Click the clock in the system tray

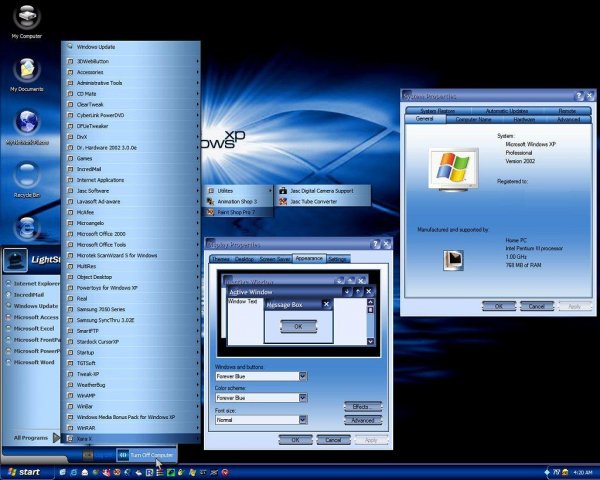tap(583, 473)
